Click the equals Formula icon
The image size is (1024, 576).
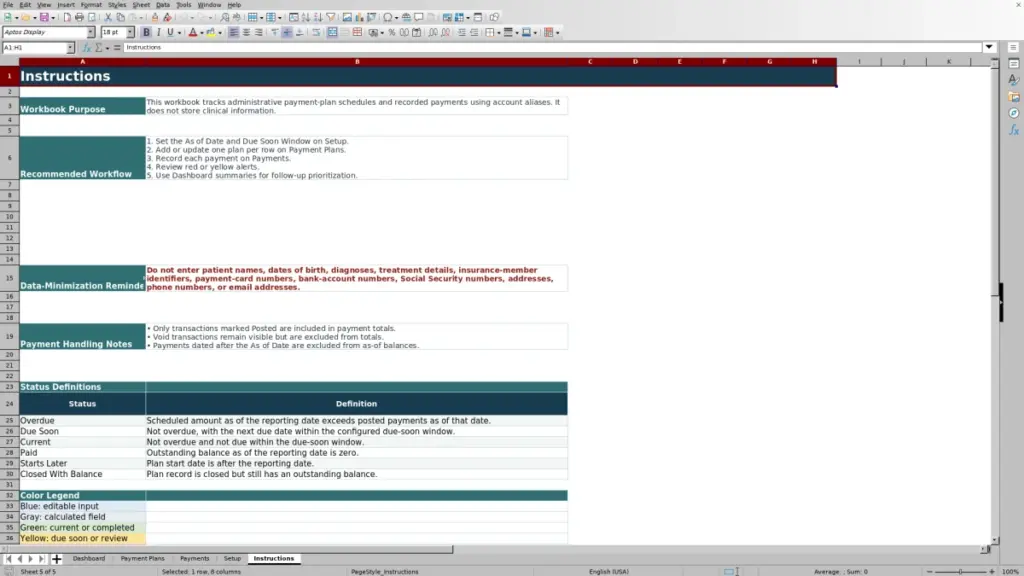point(117,48)
